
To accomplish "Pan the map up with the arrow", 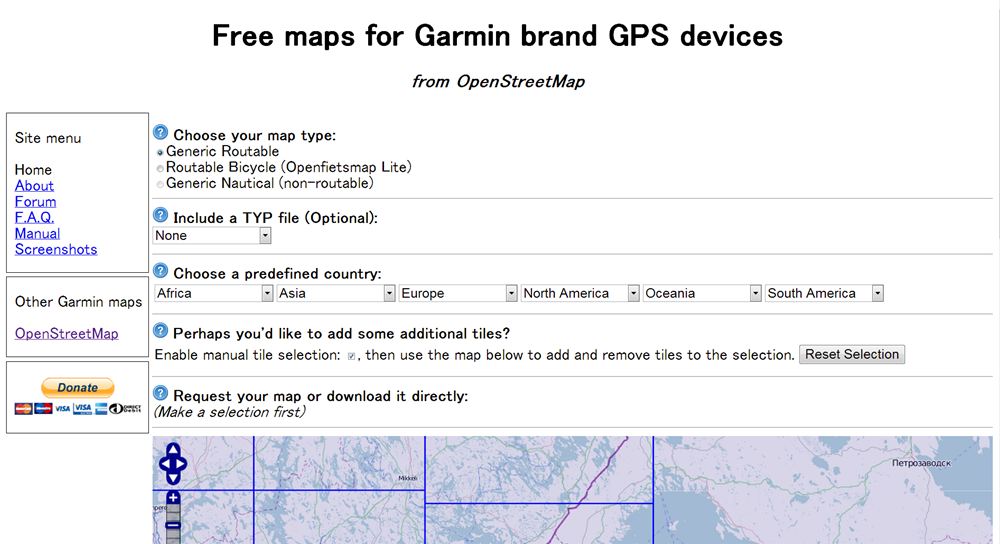I will click(173, 449).
